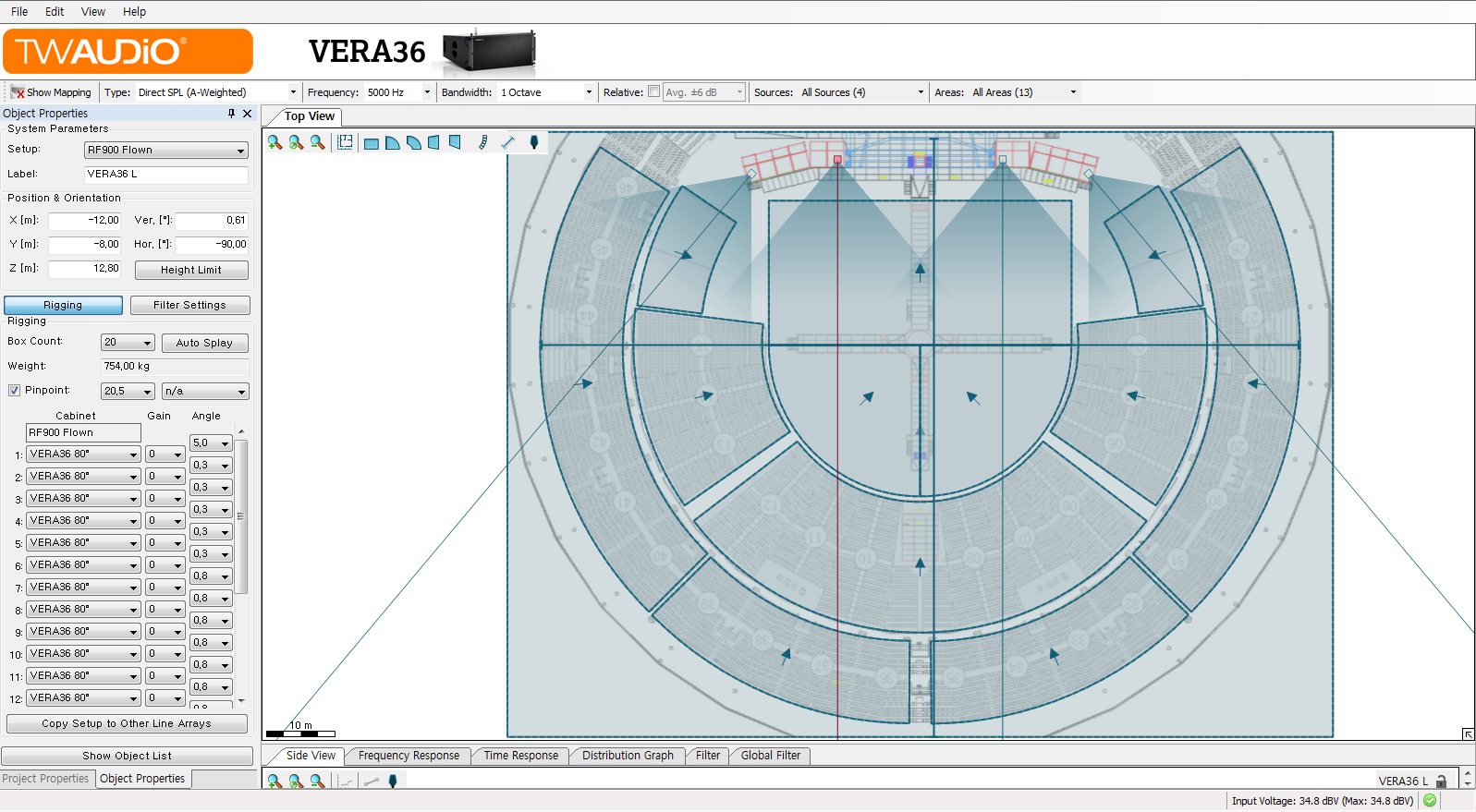Pin the Object Properties panel
This screenshot has width=1476, height=812.
tap(231, 114)
